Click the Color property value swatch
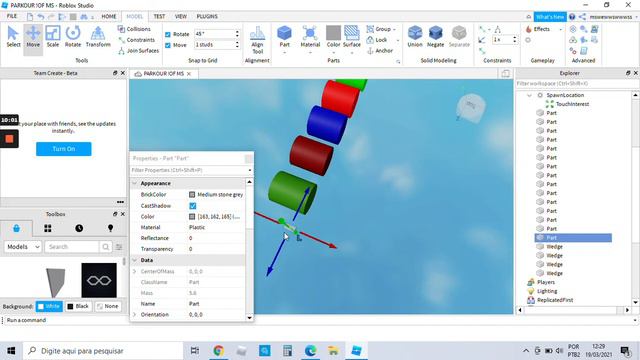The height and width of the screenshot is (360, 640). (x=192, y=217)
